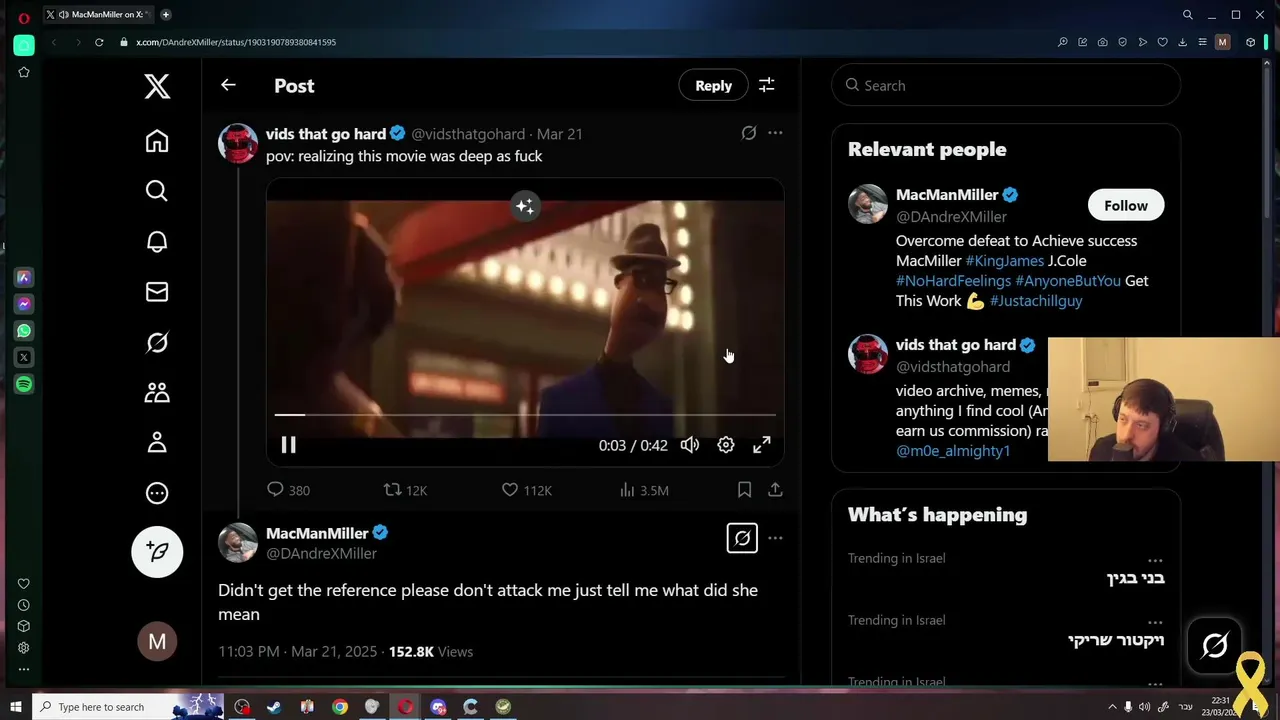The width and height of the screenshot is (1280, 720).
Task: Open more menu on MacManMiller post
Action: point(775,538)
